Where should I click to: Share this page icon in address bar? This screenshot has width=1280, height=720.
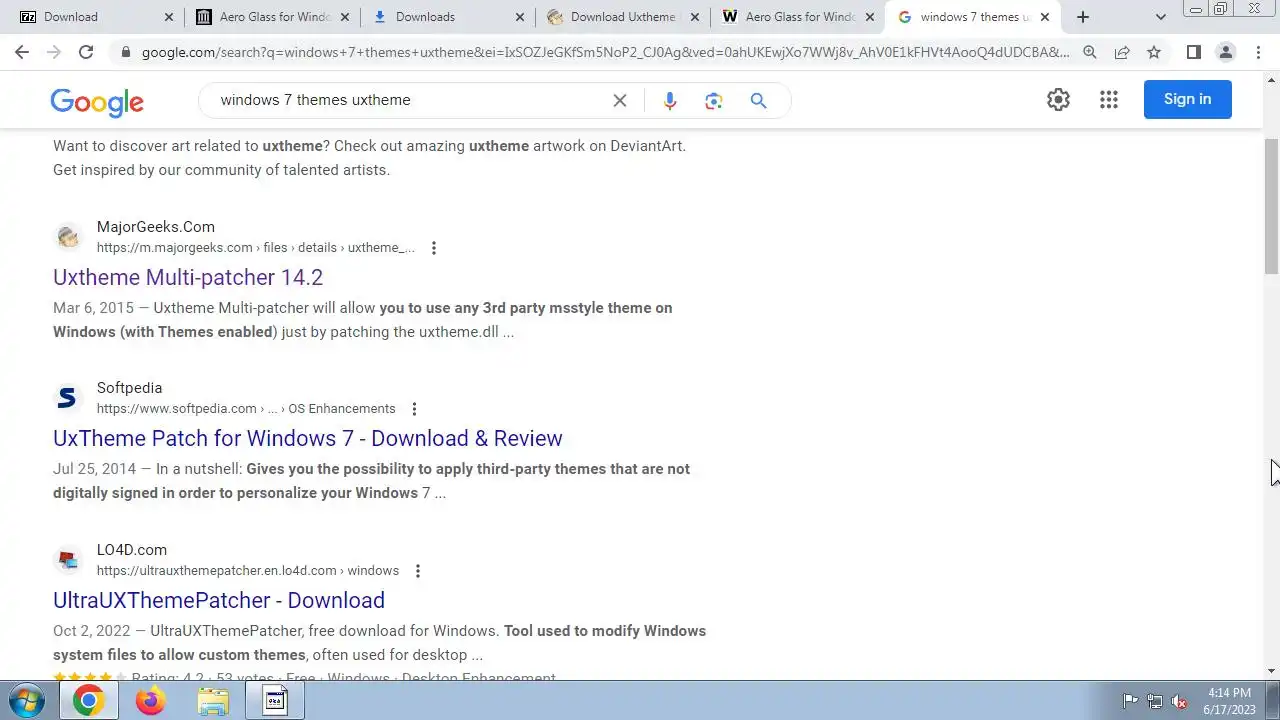[1122, 52]
